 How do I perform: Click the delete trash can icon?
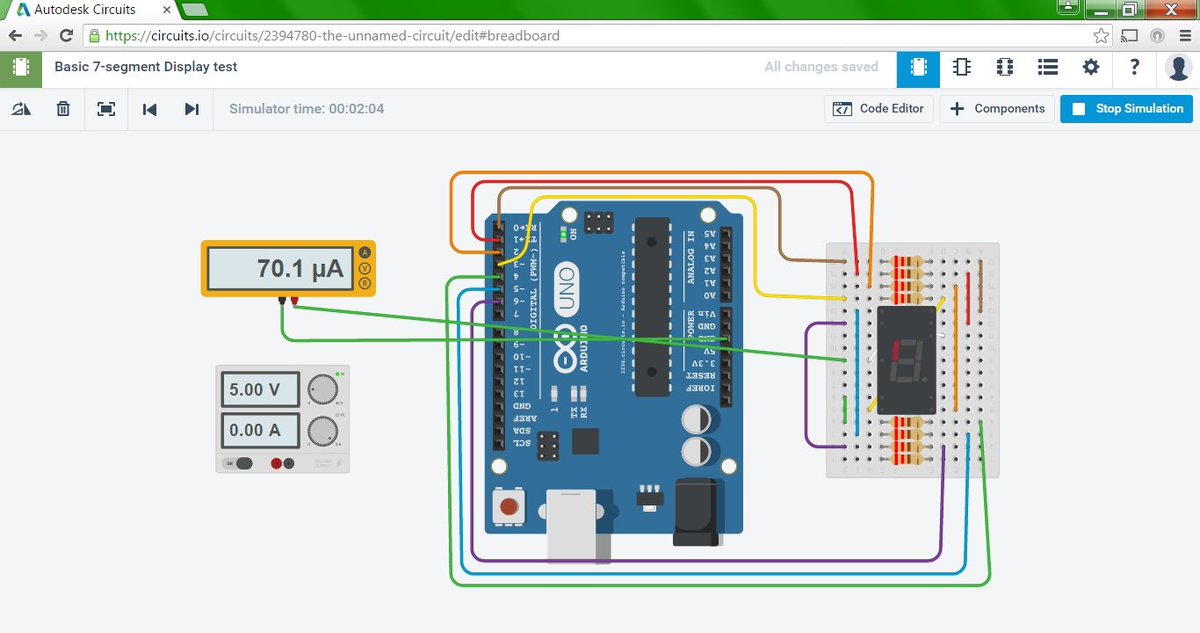coord(63,109)
